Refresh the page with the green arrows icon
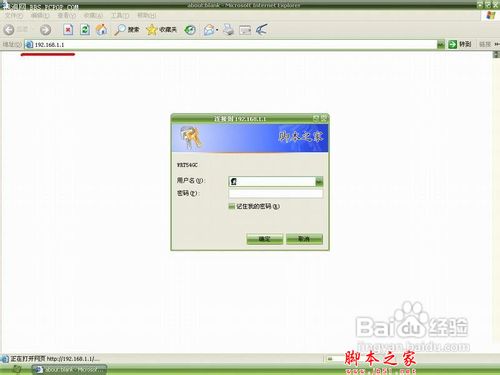The image size is (500, 375). (x=85, y=30)
